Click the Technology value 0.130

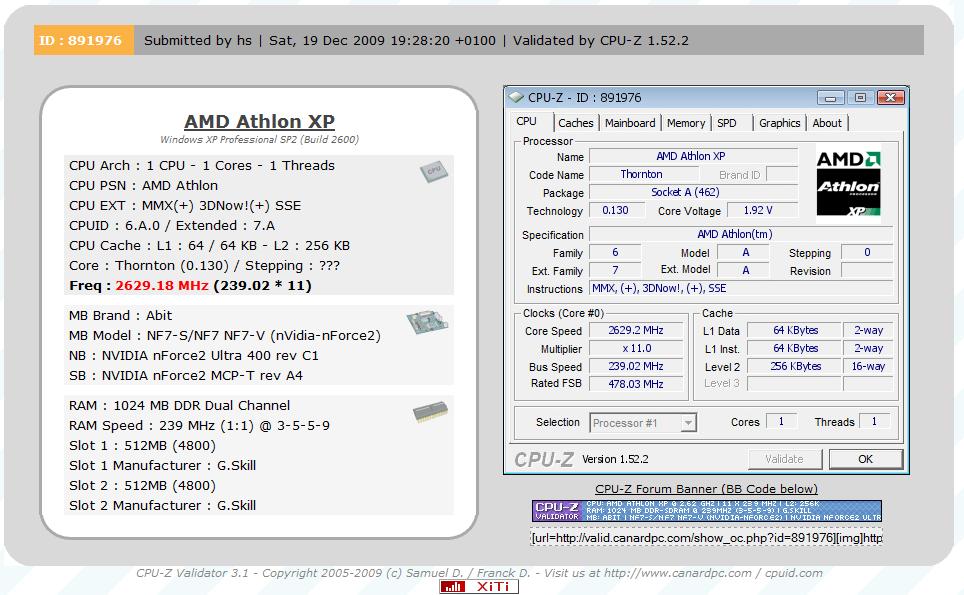point(615,210)
